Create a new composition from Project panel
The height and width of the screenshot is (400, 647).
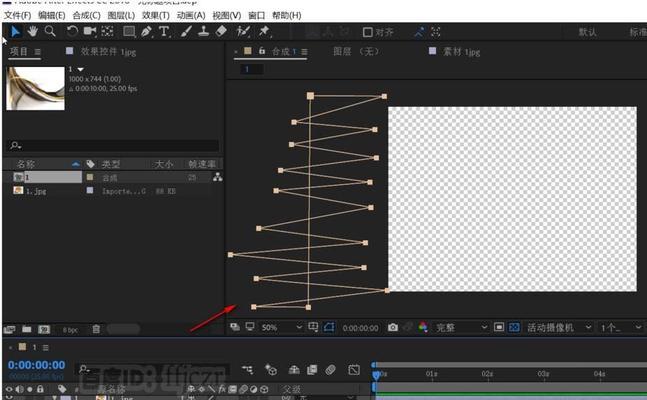(x=44, y=329)
